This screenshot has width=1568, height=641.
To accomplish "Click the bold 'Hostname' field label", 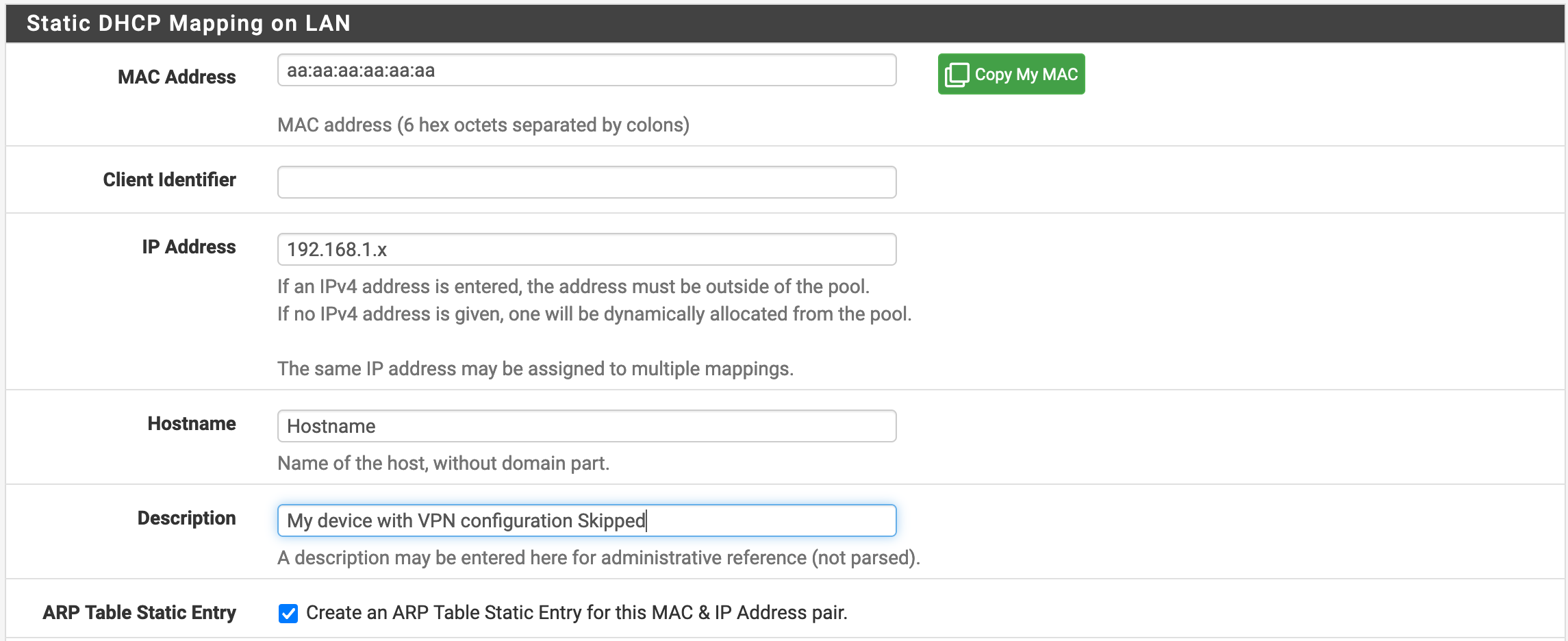I will 192,423.
